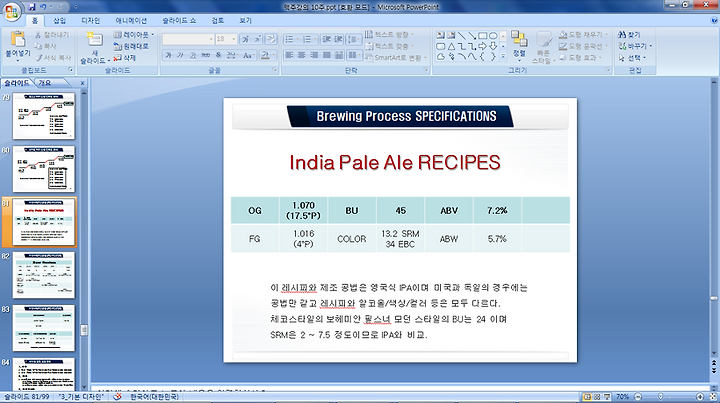Click the 붙여넣기 paste clipboard icon

click(x=18, y=39)
